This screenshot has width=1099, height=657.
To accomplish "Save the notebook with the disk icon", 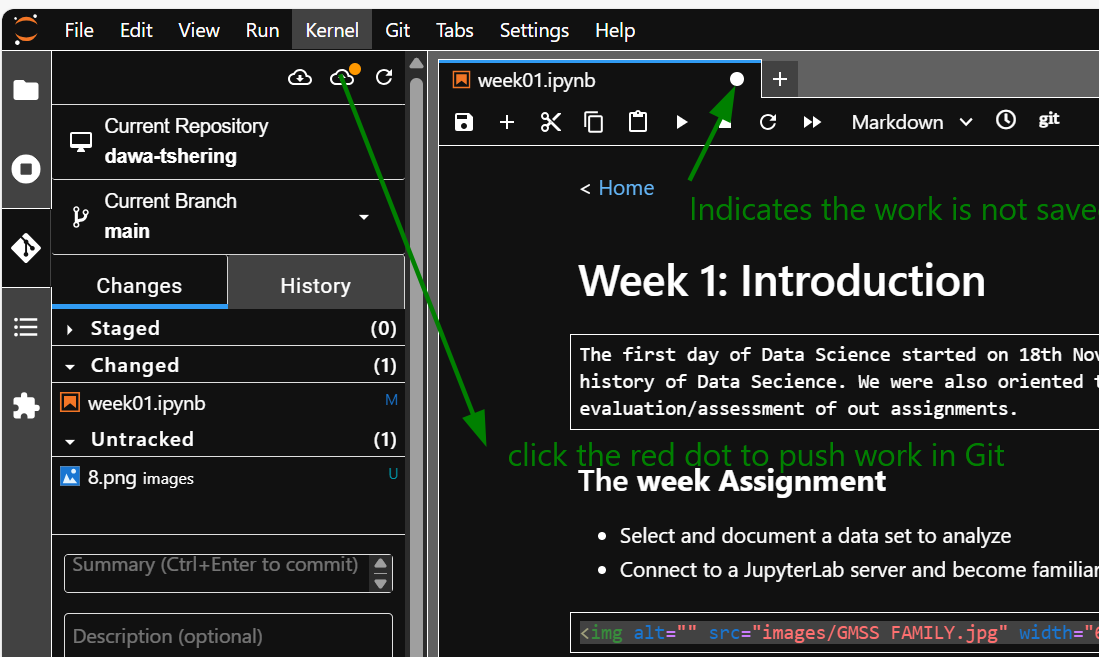I will (464, 122).
